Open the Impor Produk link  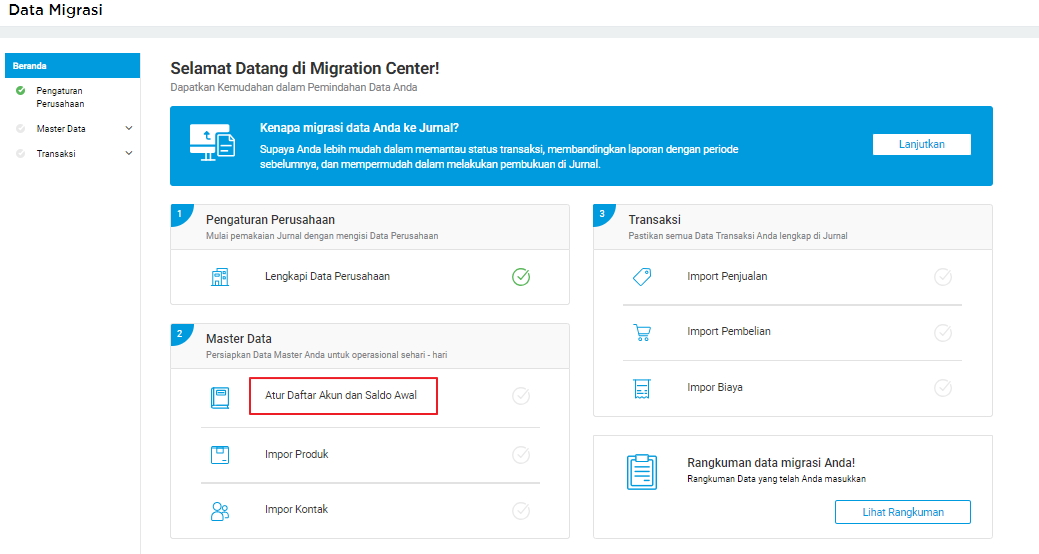[x=296, y=454]
